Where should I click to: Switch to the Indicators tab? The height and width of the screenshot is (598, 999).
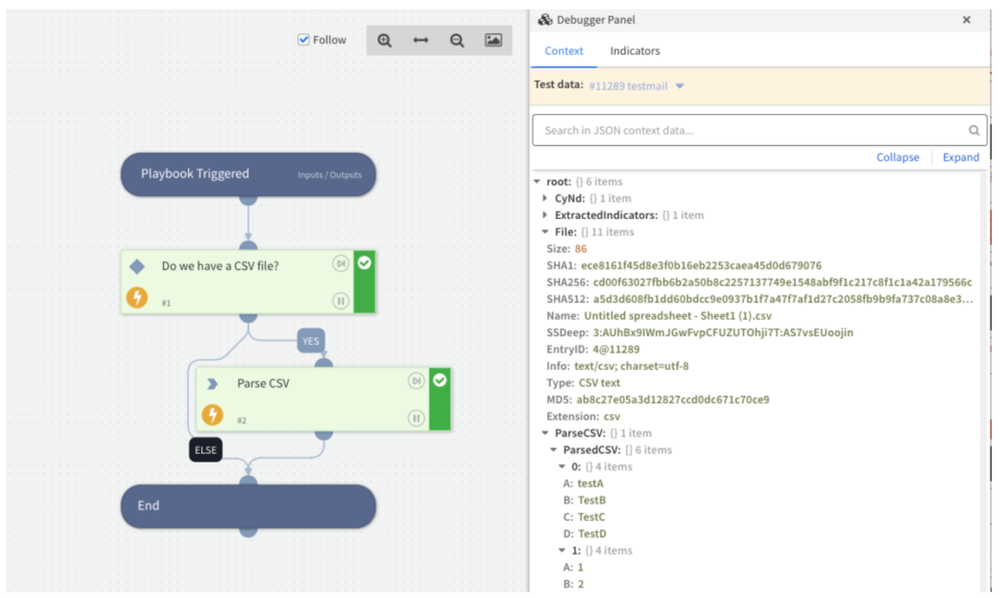(x=635, y=51)
